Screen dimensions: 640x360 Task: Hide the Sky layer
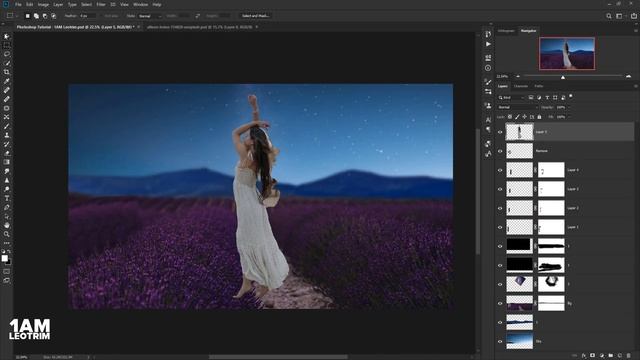pyautogui.click(x=500, y=342)
